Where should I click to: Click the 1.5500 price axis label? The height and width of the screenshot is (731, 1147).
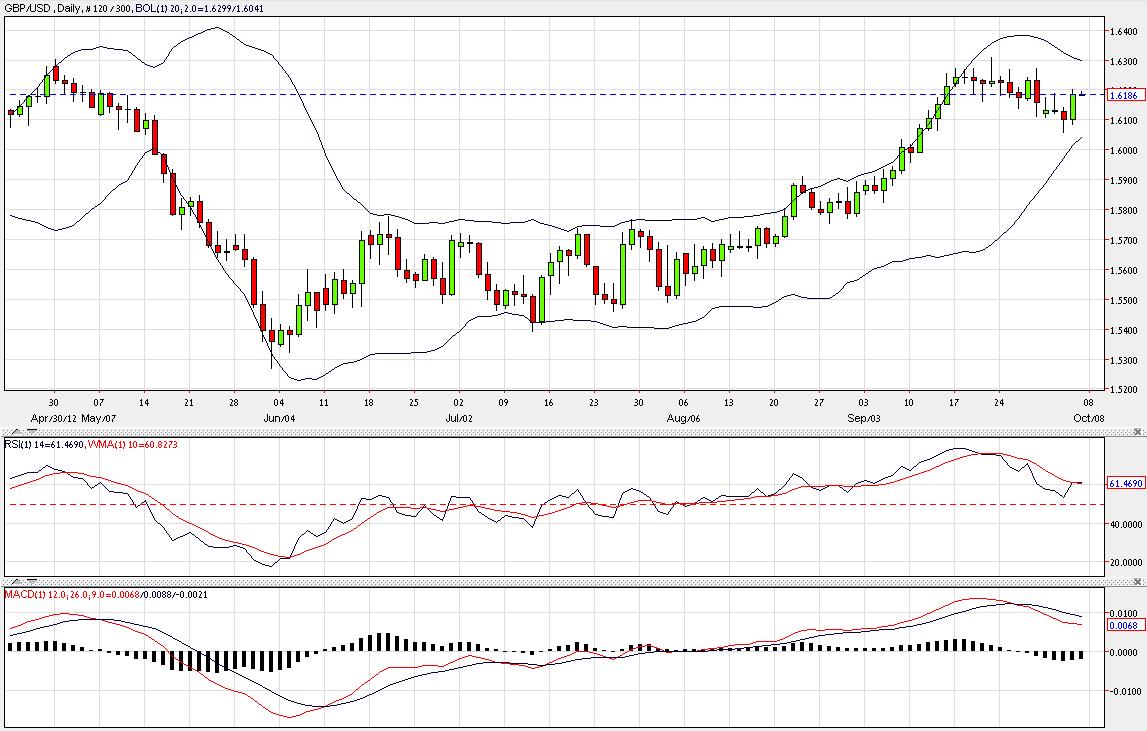(x=1124, y=301)
